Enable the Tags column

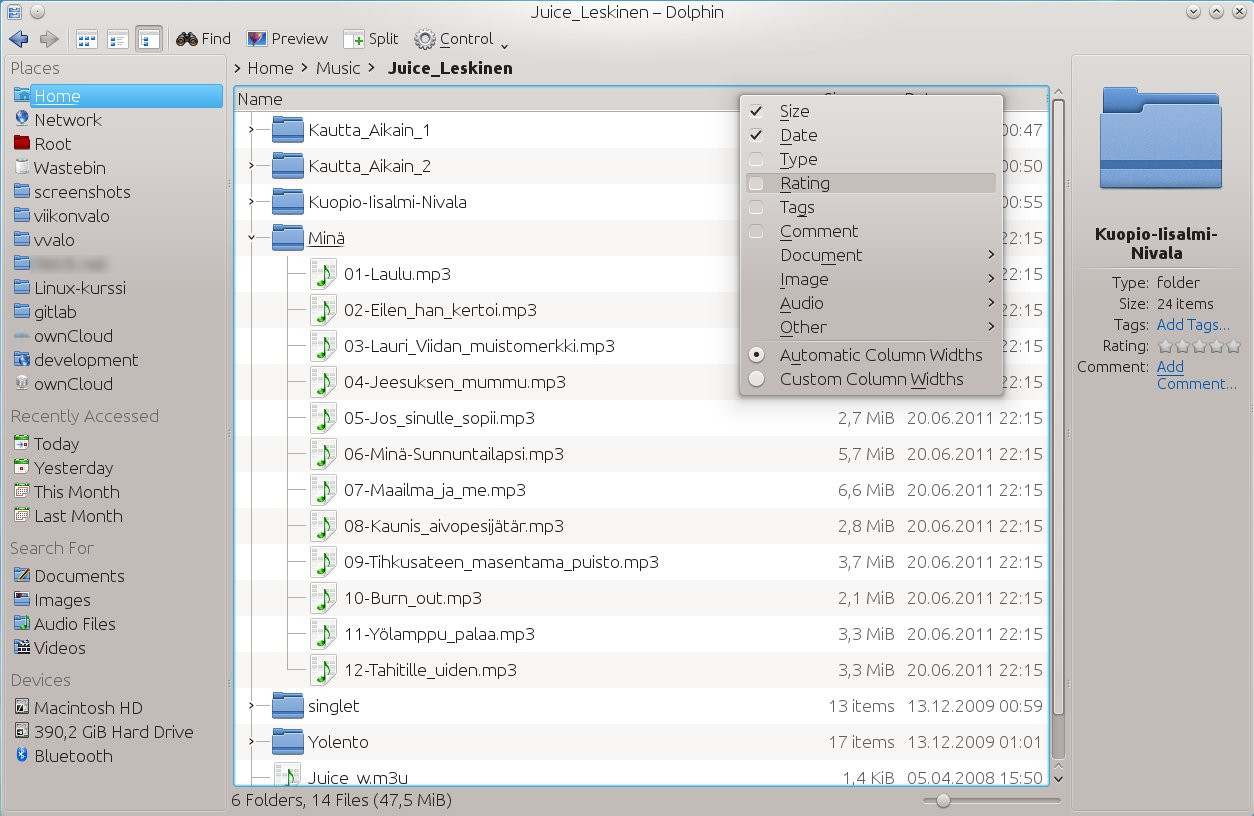(x=871, y=207)
